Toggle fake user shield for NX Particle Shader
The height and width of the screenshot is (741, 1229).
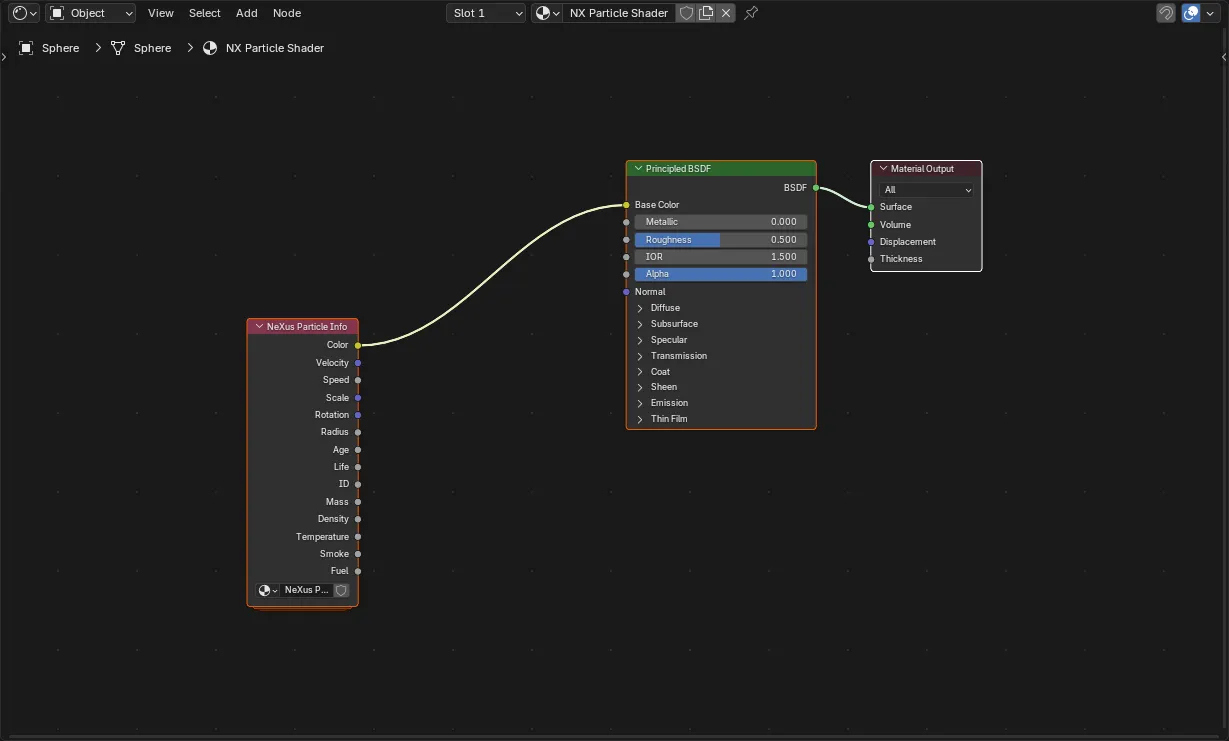[686, 13]
